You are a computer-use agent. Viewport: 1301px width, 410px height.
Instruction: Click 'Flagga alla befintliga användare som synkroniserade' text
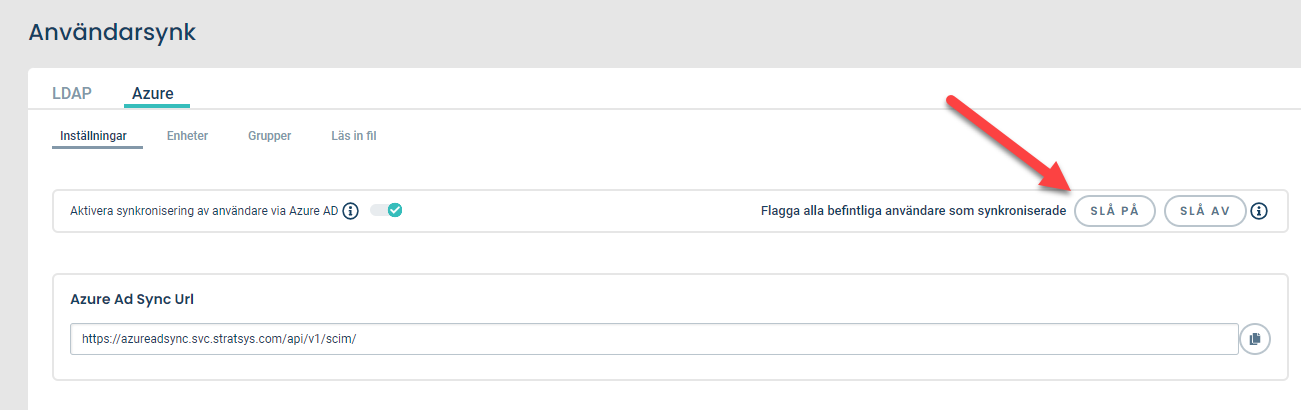pyautogui.click(x=913, y=211)
